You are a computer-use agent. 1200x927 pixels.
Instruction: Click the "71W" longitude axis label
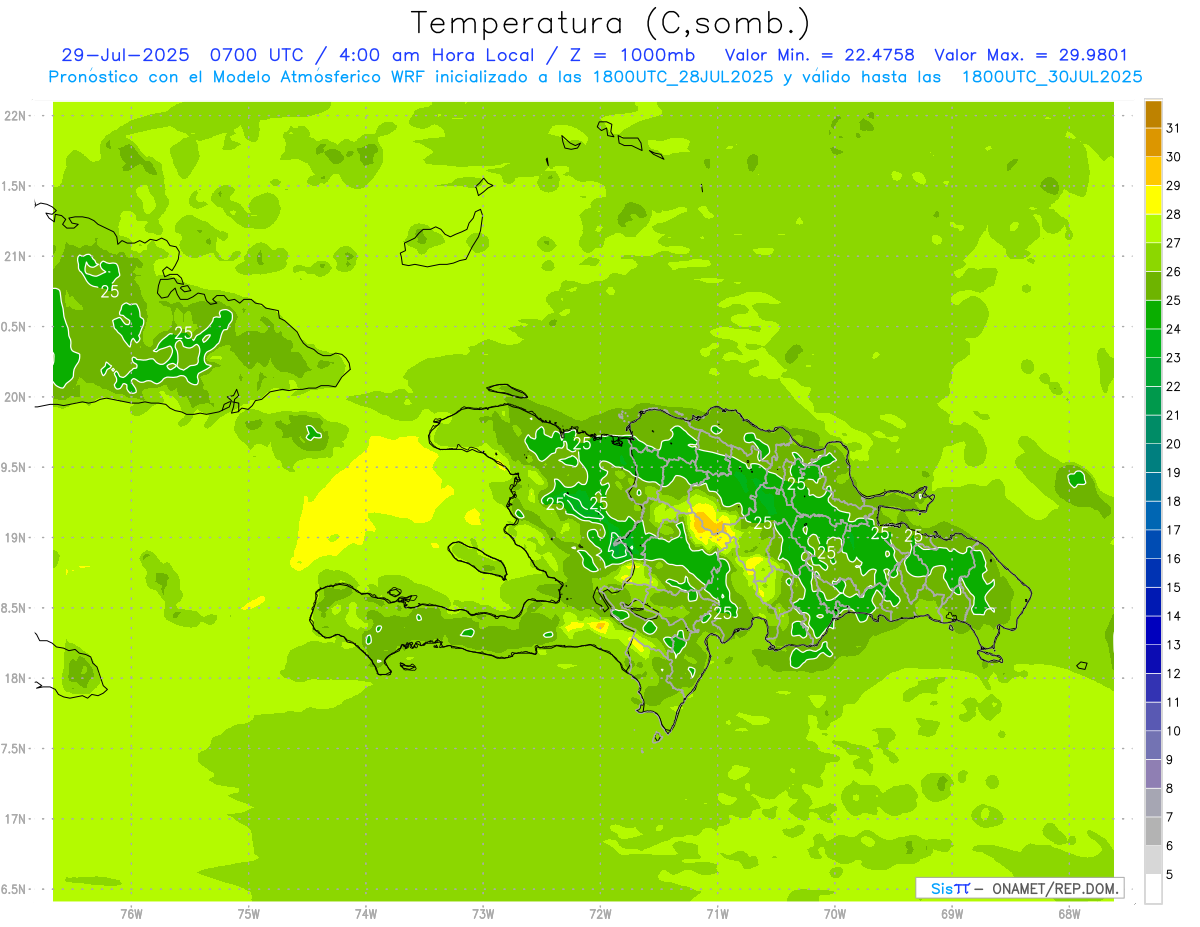[717, 914]
